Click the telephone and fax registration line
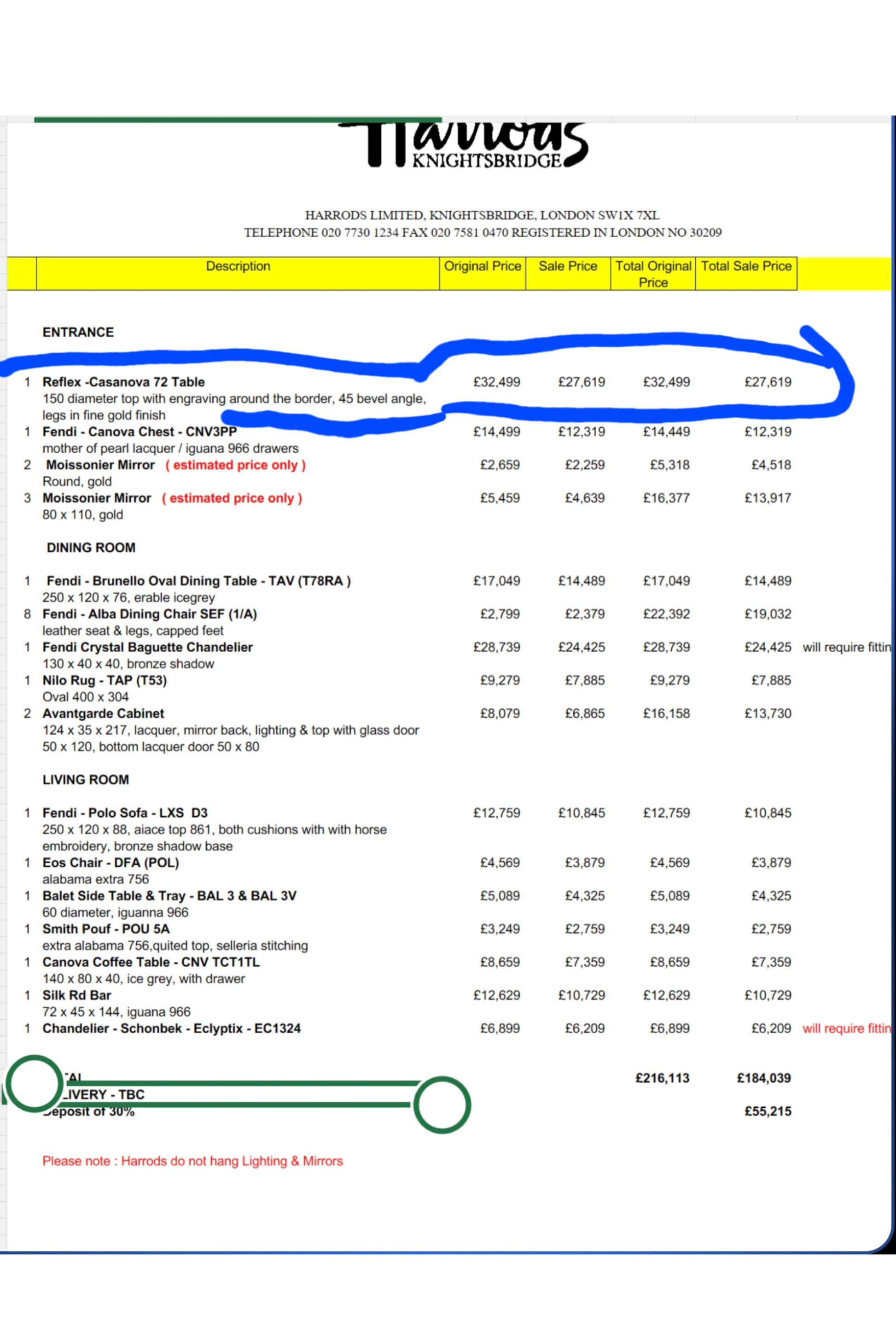This screenshot has height=1344, width=896. click(x=483, y=233)
